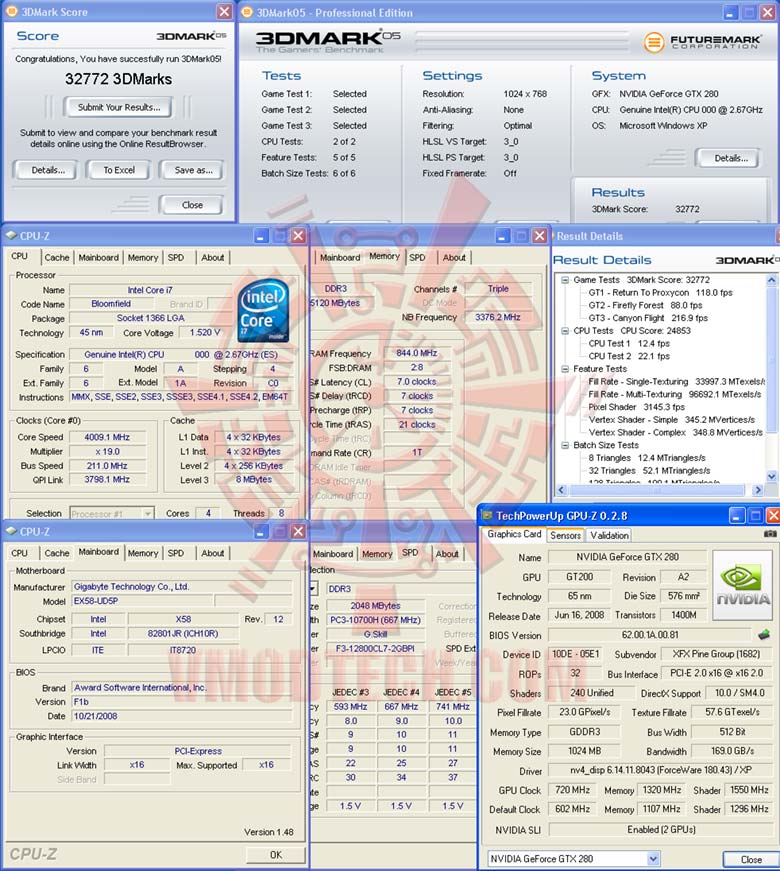
Task: Click the GPU-Z Driver version field
Action: [661, 770]
